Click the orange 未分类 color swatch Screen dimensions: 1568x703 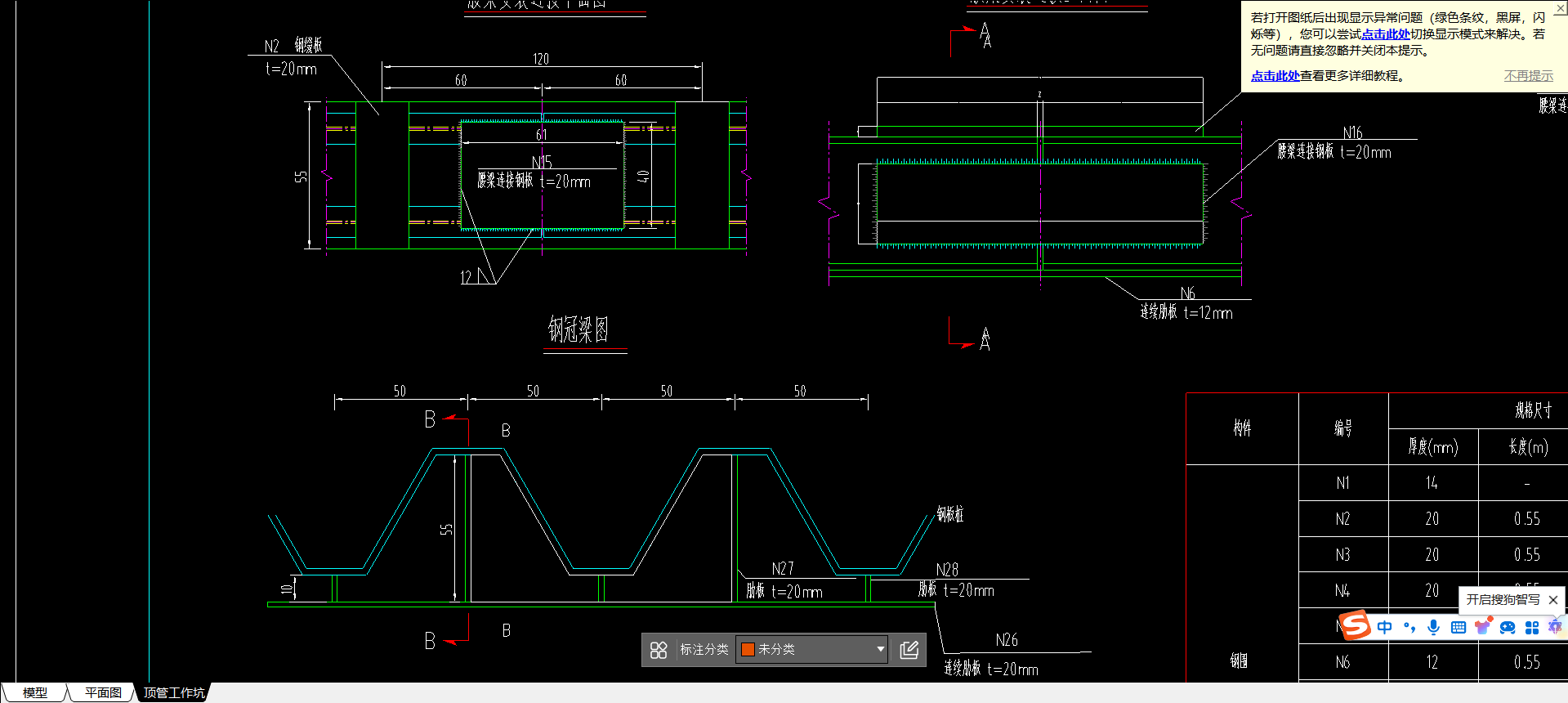click(x=748, y=649)
